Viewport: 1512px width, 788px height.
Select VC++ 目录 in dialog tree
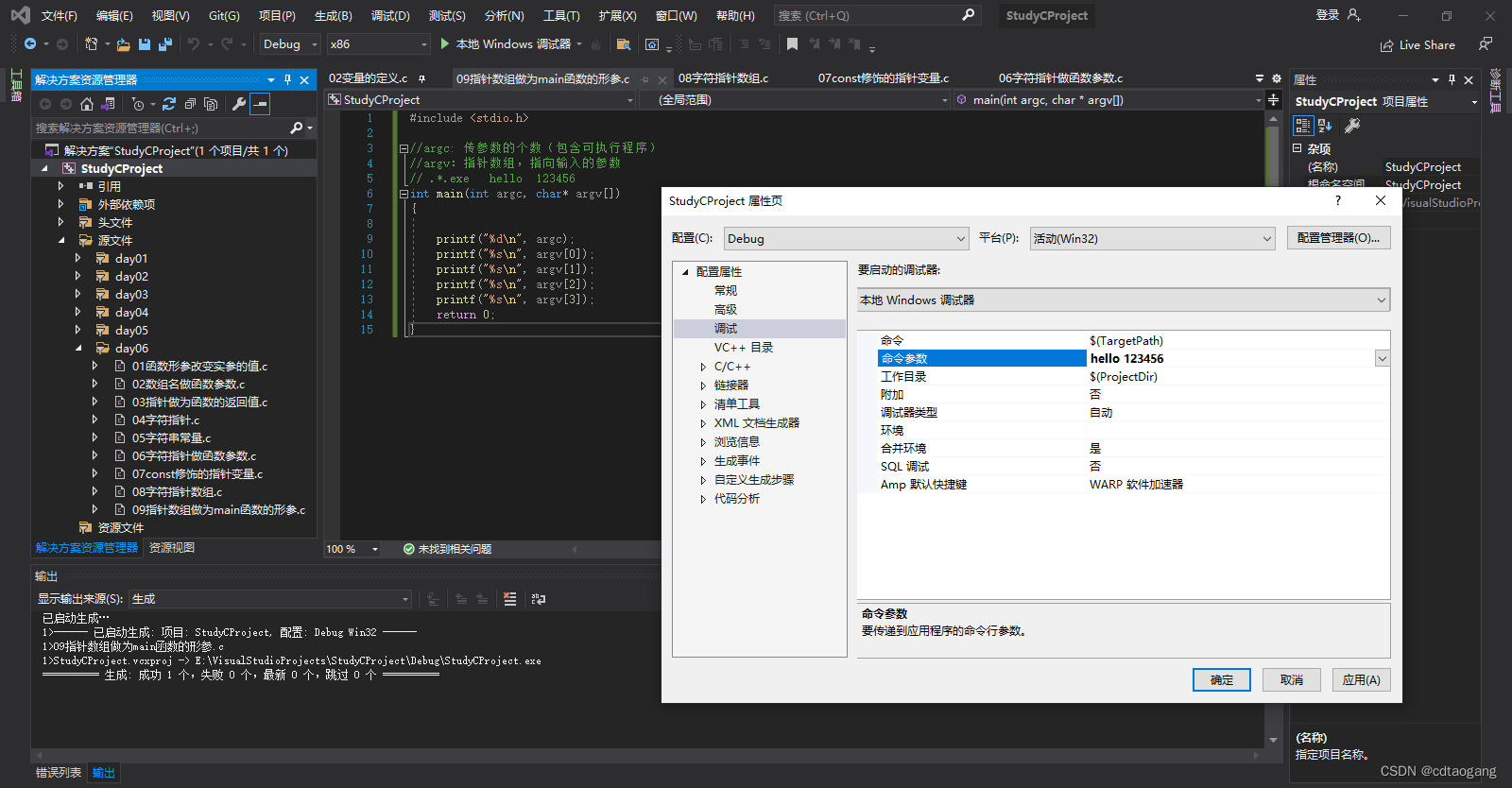pyautogui.click(x=744, y=348)
